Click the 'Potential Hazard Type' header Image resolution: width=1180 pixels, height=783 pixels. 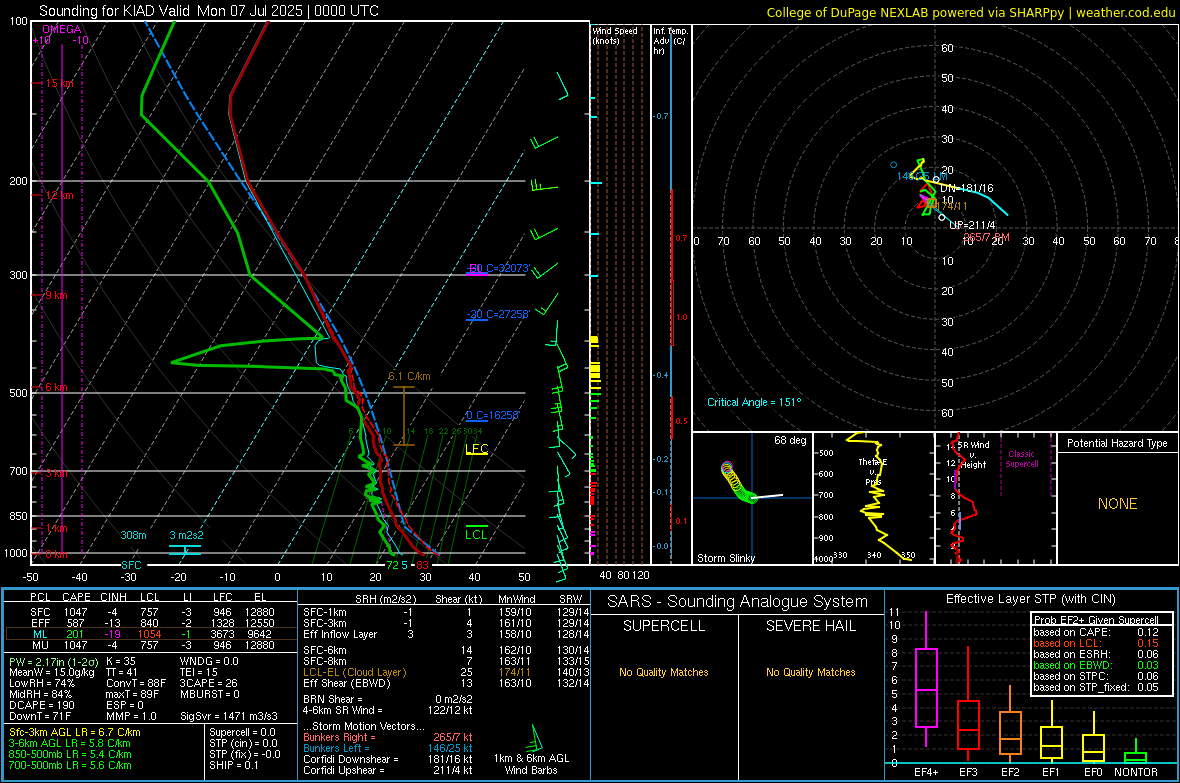pos(1117,443)
